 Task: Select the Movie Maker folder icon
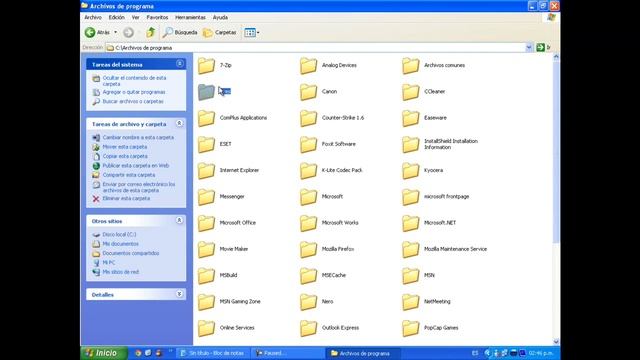206,249
